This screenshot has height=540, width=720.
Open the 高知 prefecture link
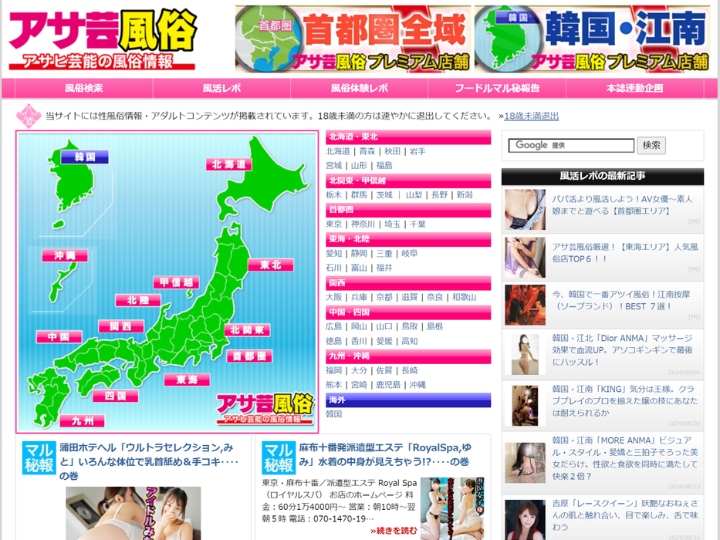pos(409,341)
